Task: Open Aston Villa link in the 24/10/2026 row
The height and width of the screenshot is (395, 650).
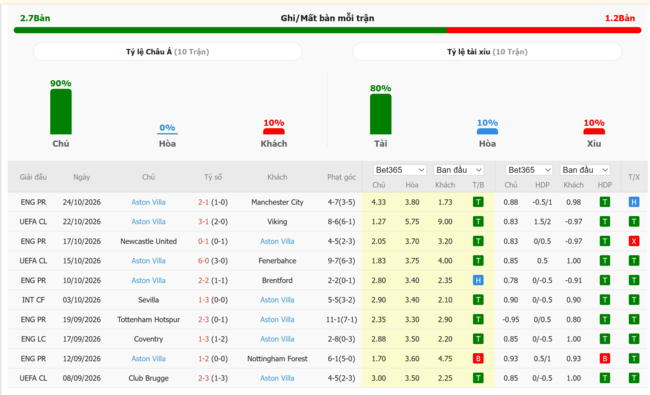Action: point(148,202)
